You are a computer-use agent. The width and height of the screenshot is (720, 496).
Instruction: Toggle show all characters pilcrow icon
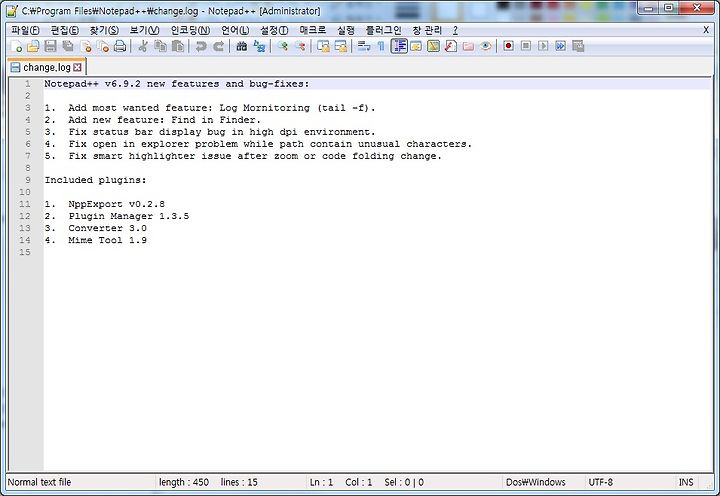(381, 46)
